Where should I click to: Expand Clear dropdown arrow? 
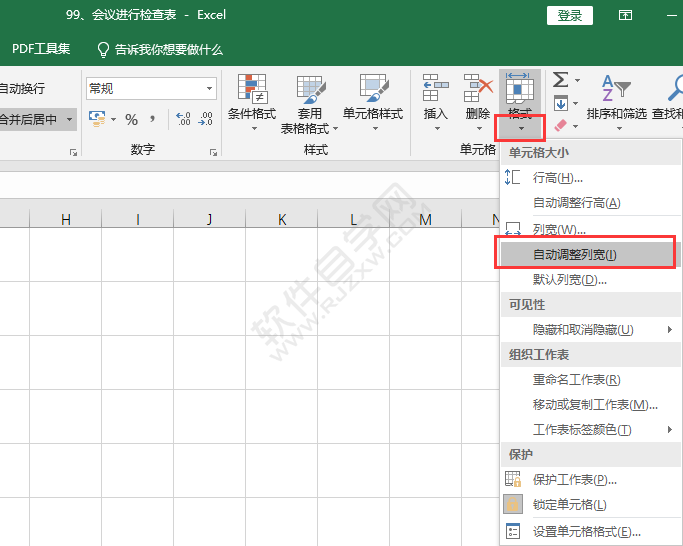575,126
